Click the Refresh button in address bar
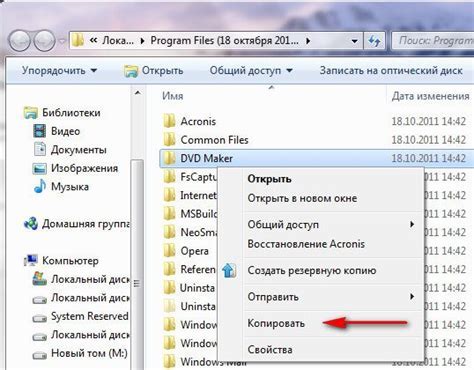Screen dimensions: 474x370 pos(374,41)
